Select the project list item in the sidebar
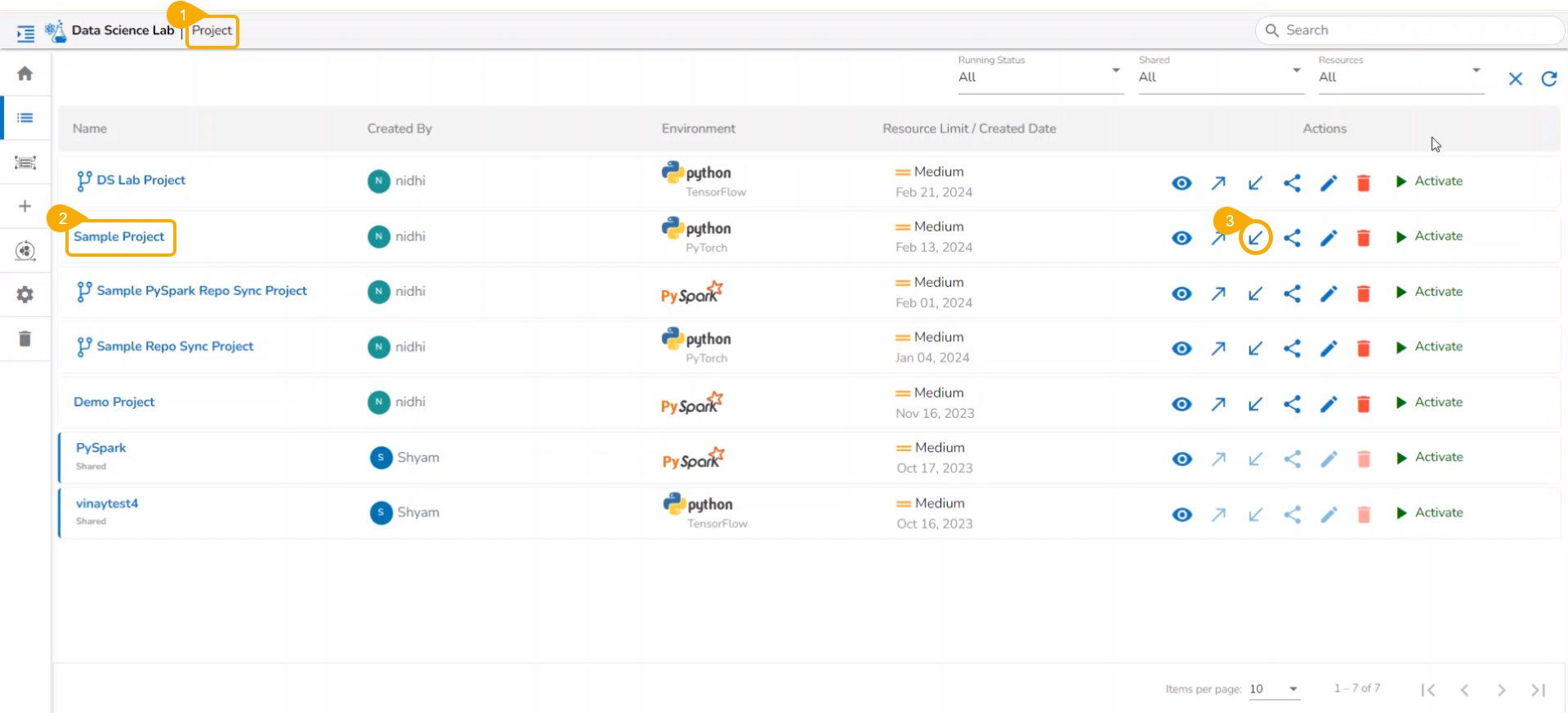The height and width of the screenshot is (713, 1568). coord(25,118)
